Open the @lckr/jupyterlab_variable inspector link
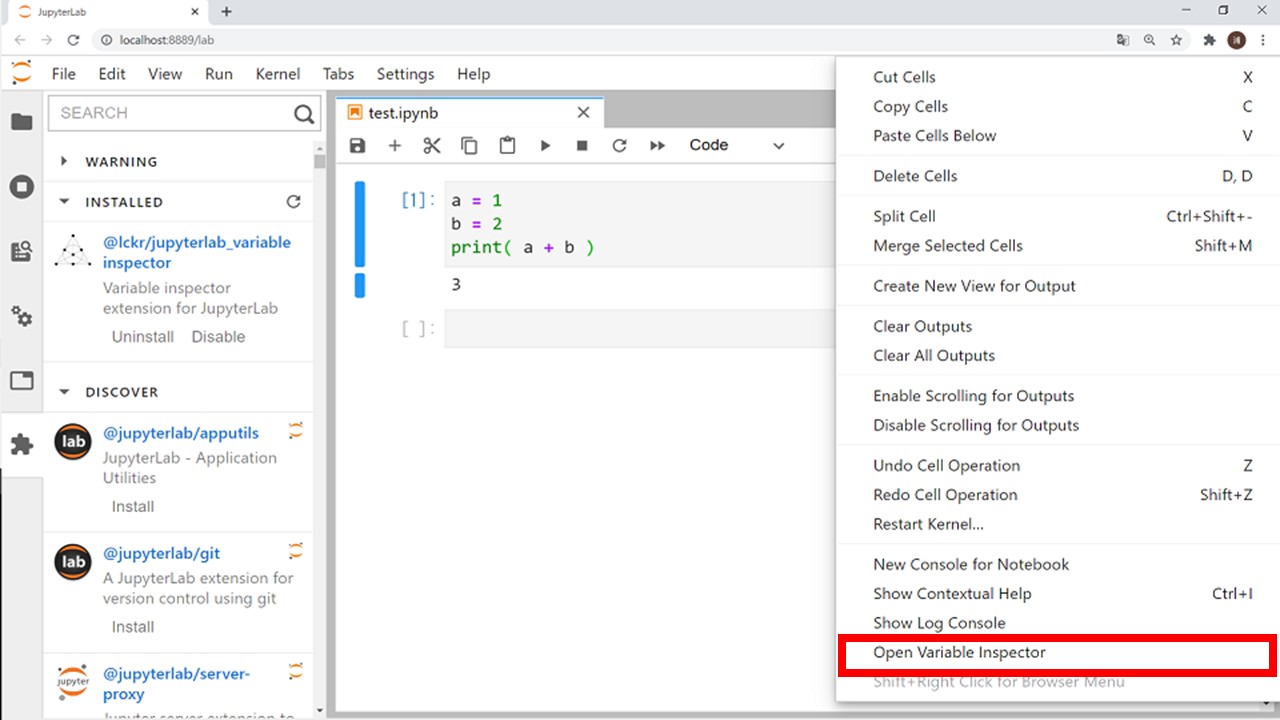 click(197, 252)
